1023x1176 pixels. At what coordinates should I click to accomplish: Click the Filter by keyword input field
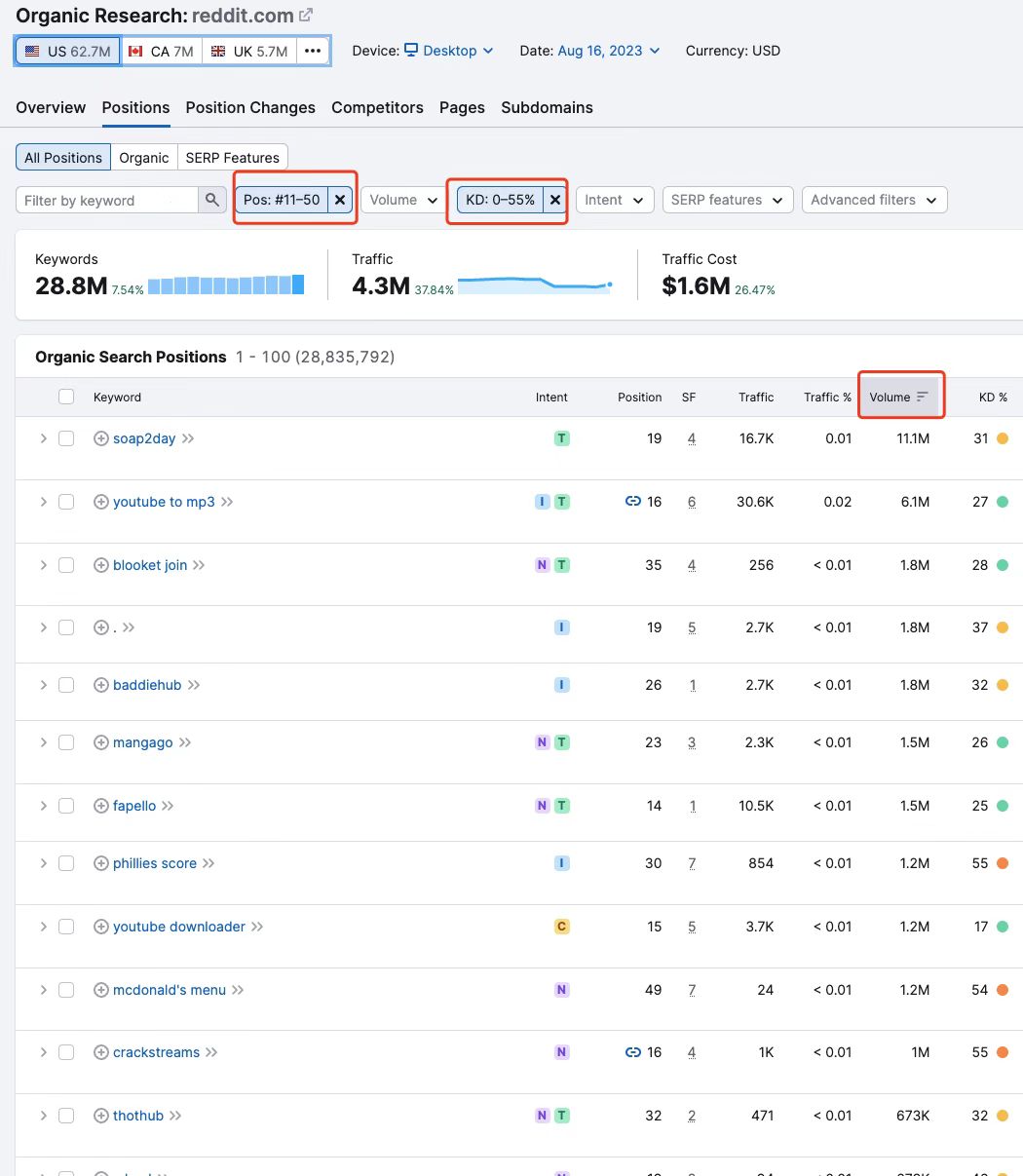tap(107, 200)
